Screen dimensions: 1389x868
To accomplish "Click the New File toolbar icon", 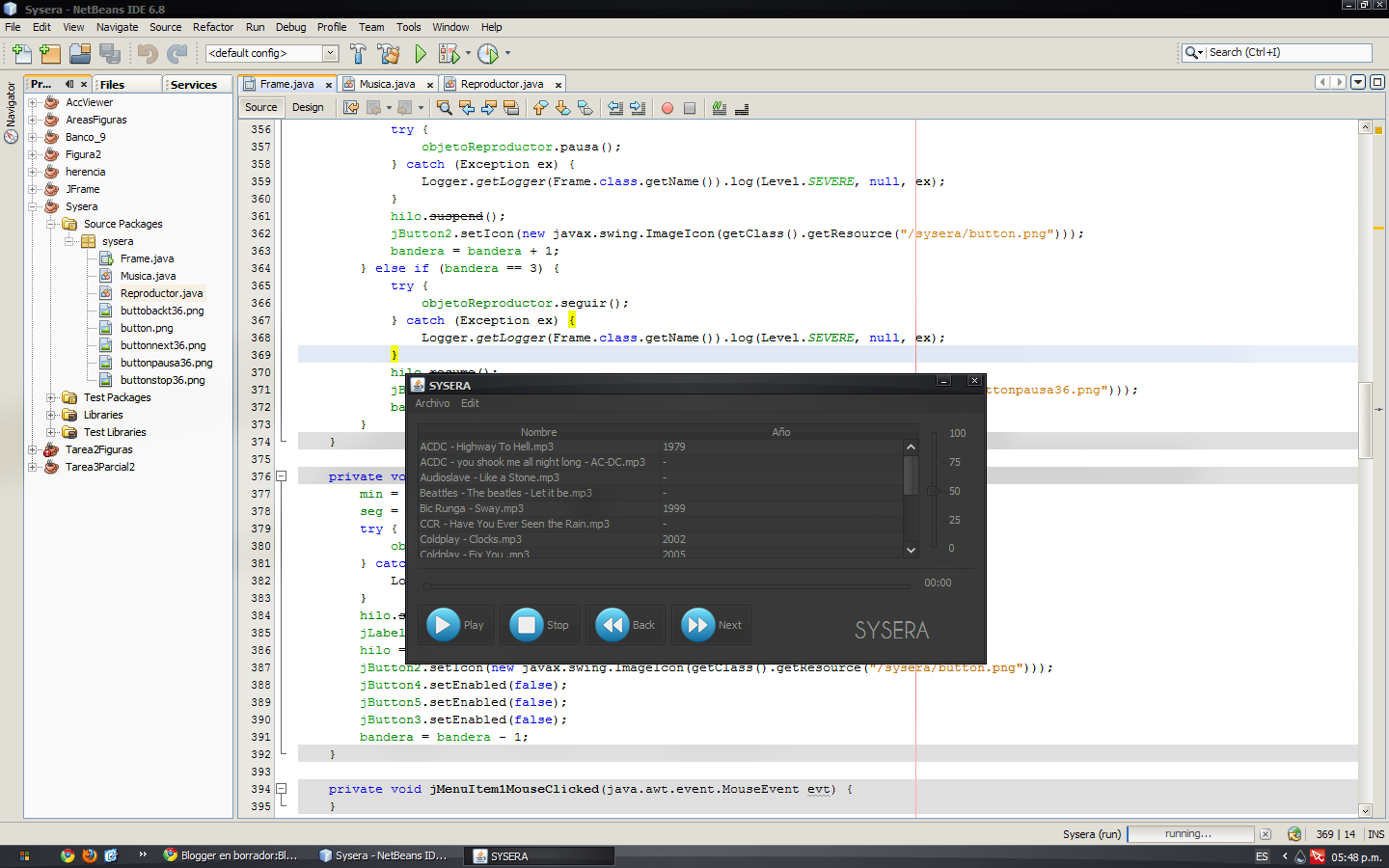I will 21,54.
